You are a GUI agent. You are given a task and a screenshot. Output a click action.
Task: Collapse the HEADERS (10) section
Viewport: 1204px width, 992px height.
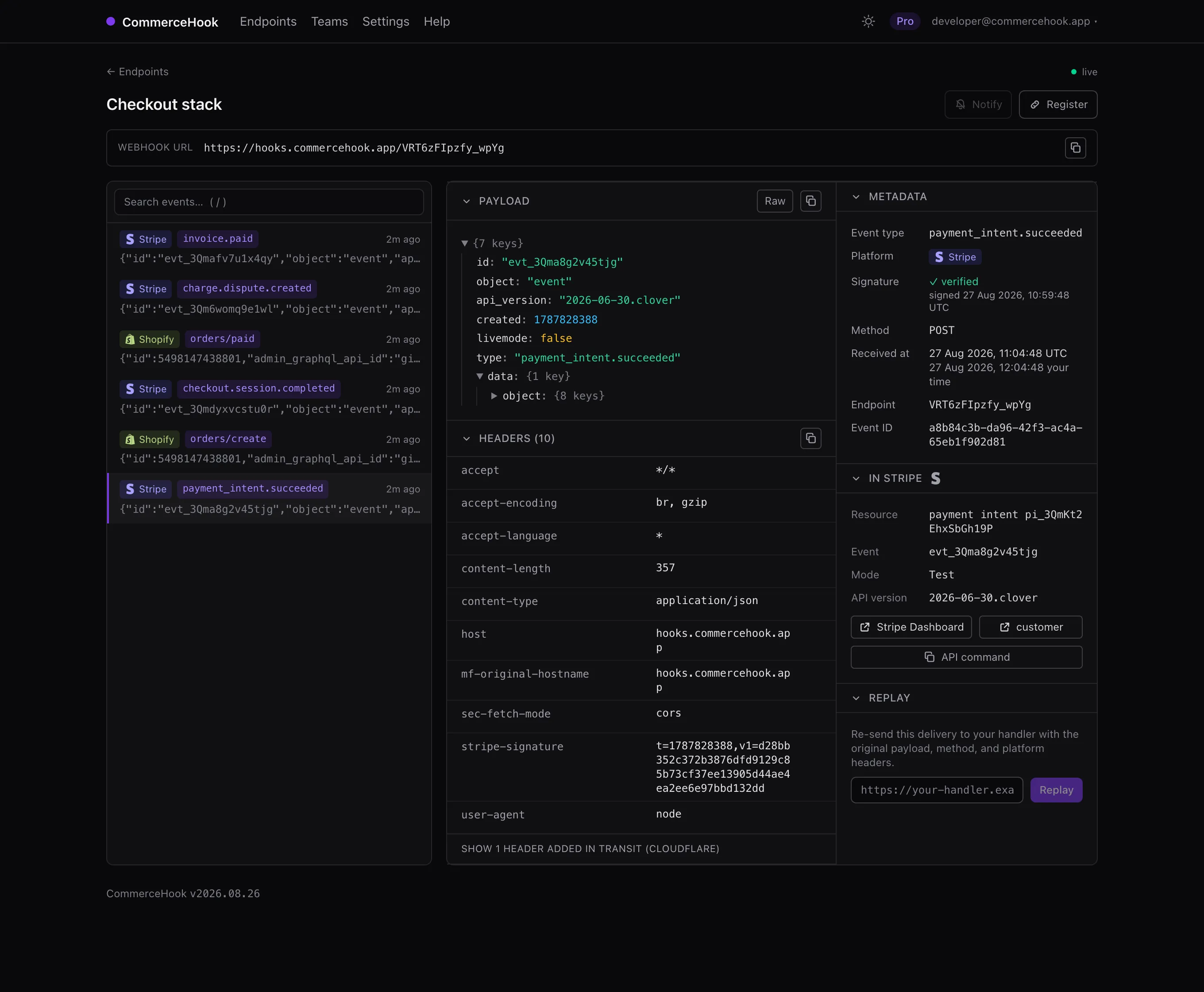[x=466, y=438]
